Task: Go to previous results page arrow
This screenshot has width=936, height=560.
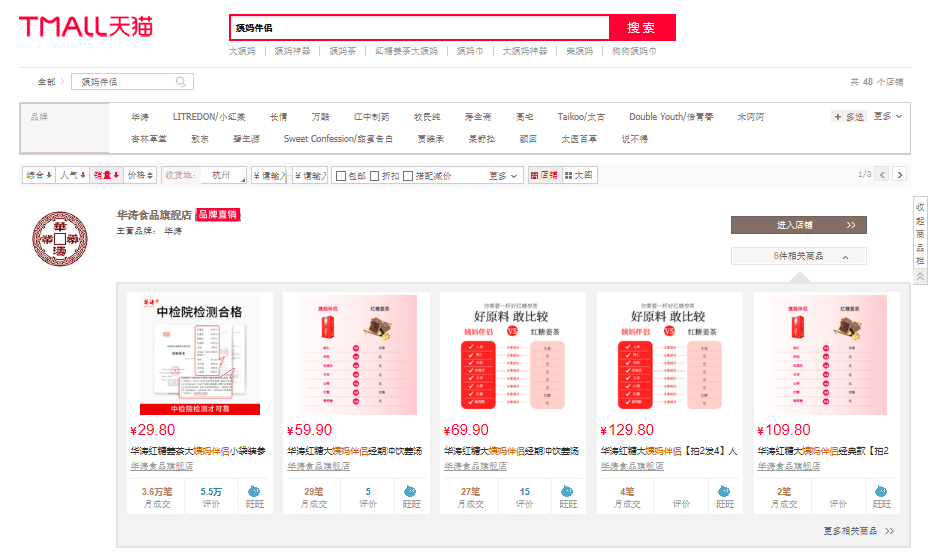Action: [881, 175]
